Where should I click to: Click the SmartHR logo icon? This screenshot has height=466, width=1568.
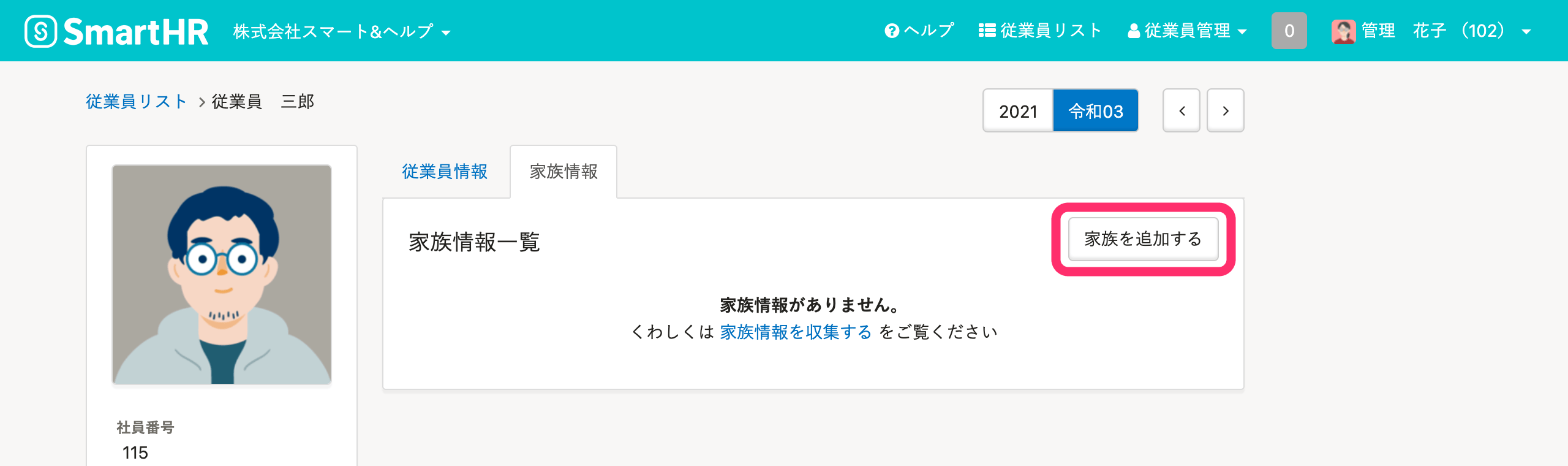[41, 31]
